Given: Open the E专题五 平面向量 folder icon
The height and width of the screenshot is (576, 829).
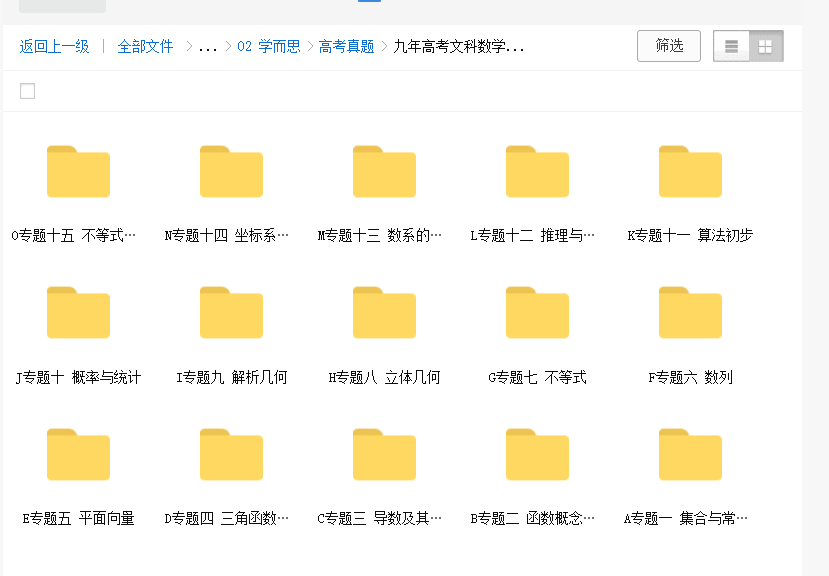Looking at the screenshot, I should 78,454.
